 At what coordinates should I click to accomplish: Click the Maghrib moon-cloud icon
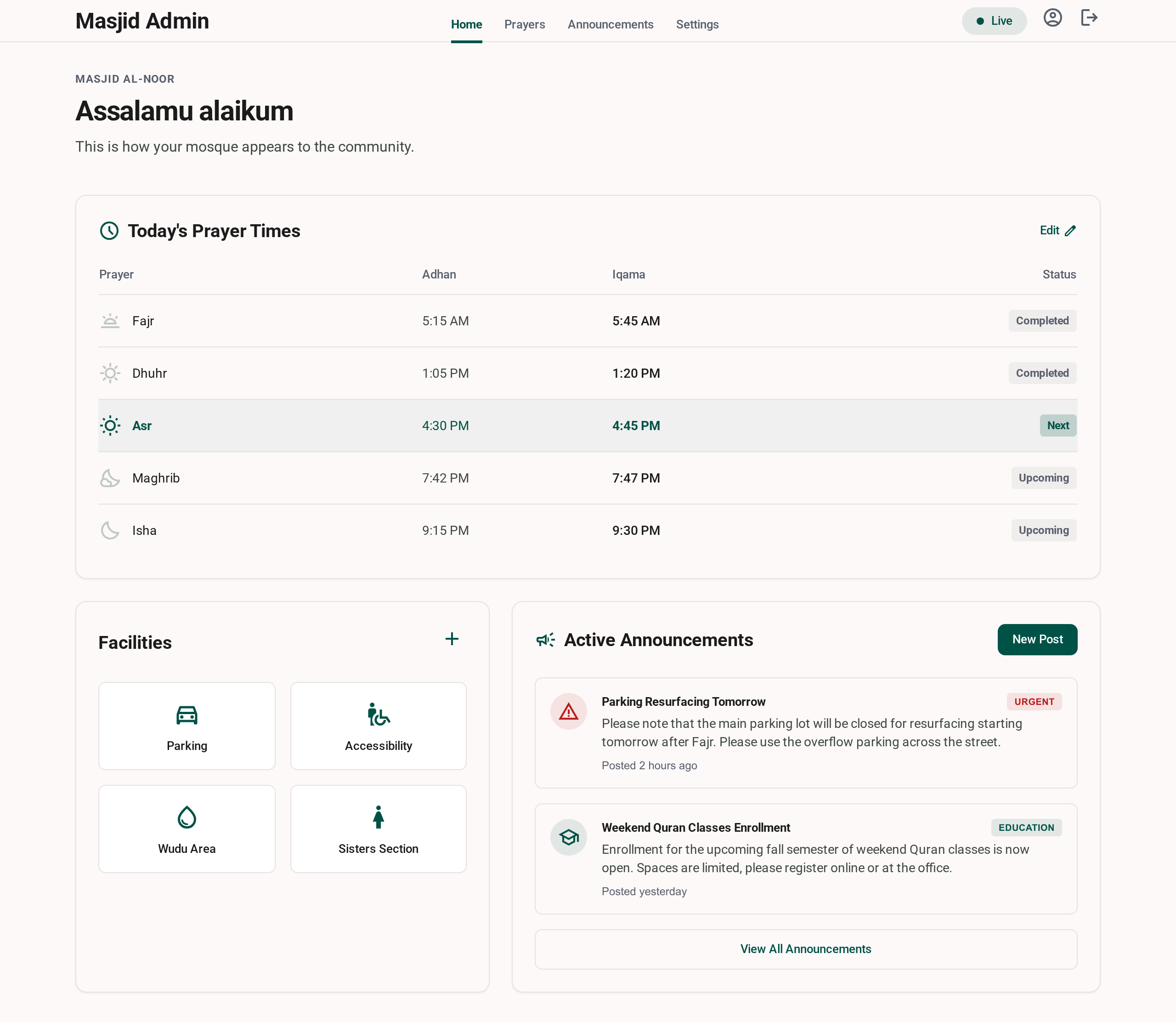pyautogui.click(x=110, y=478)
